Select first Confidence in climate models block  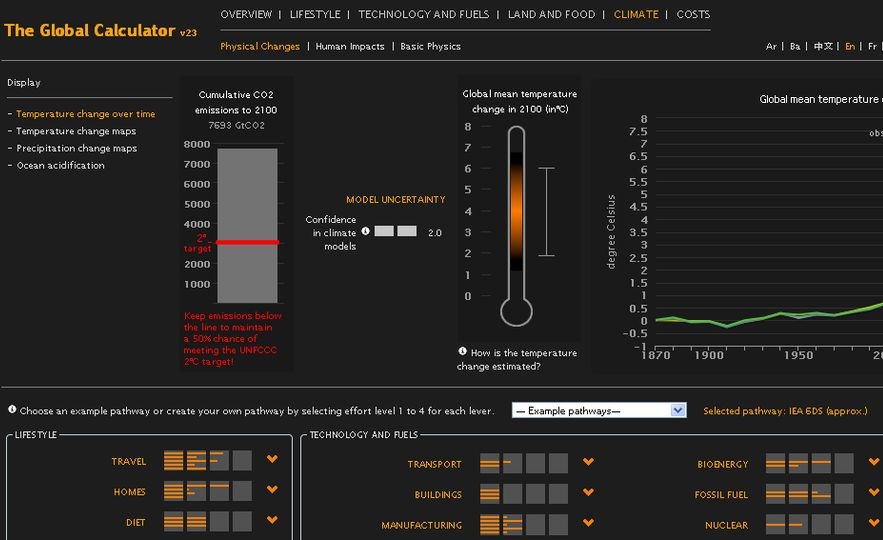(x=384, y=231)
